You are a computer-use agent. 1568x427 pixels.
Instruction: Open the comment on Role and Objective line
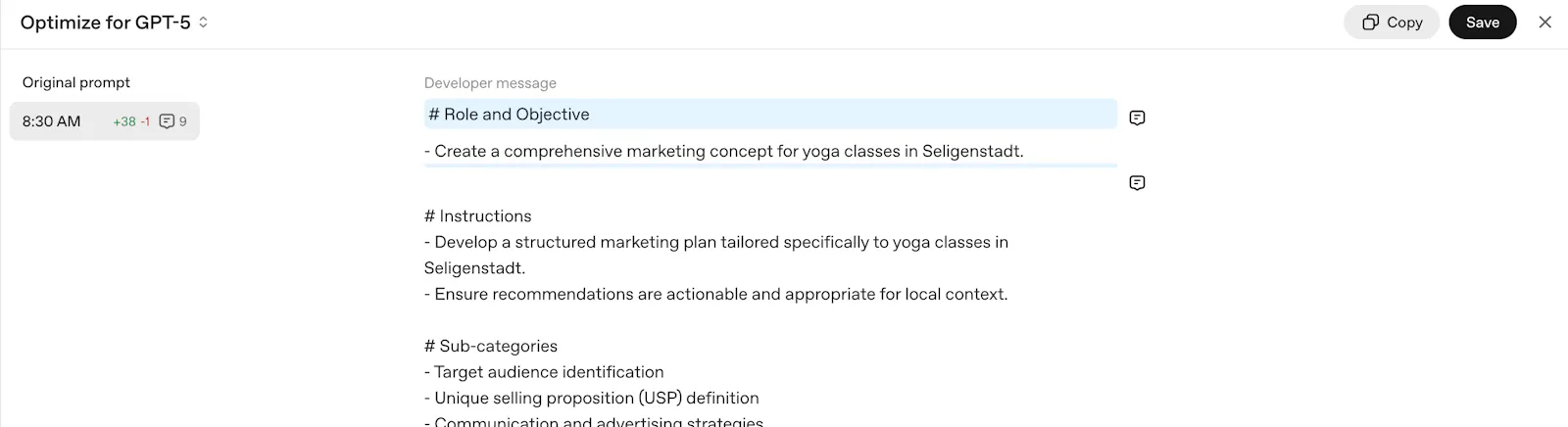coord(1137,118)
